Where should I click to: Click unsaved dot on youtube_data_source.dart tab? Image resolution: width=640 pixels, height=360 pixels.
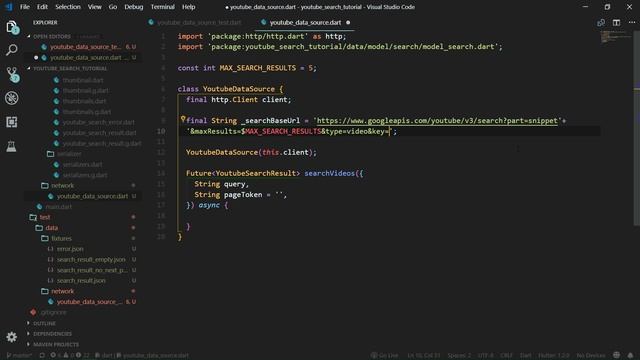(348, 23)
